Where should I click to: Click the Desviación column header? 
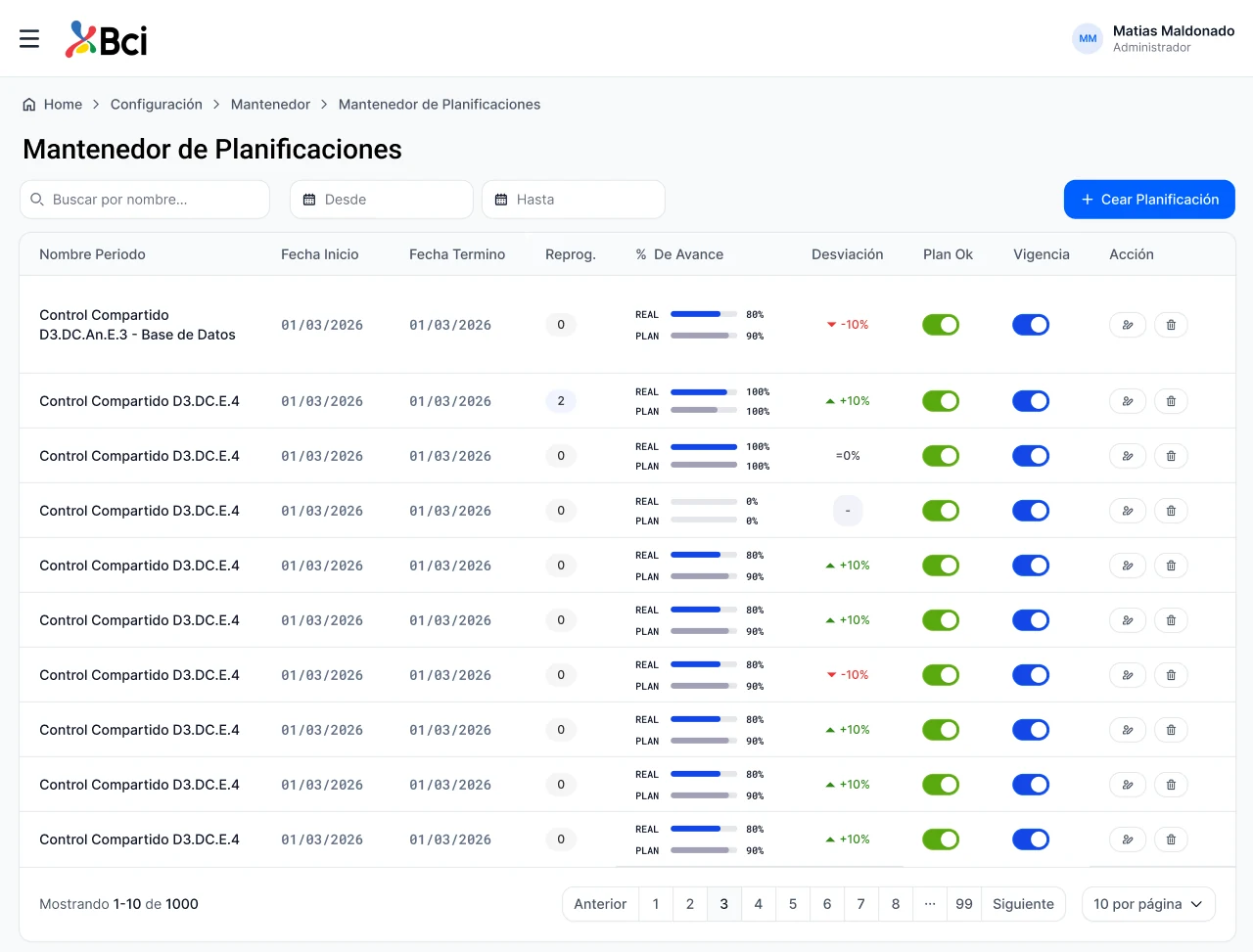848,254
